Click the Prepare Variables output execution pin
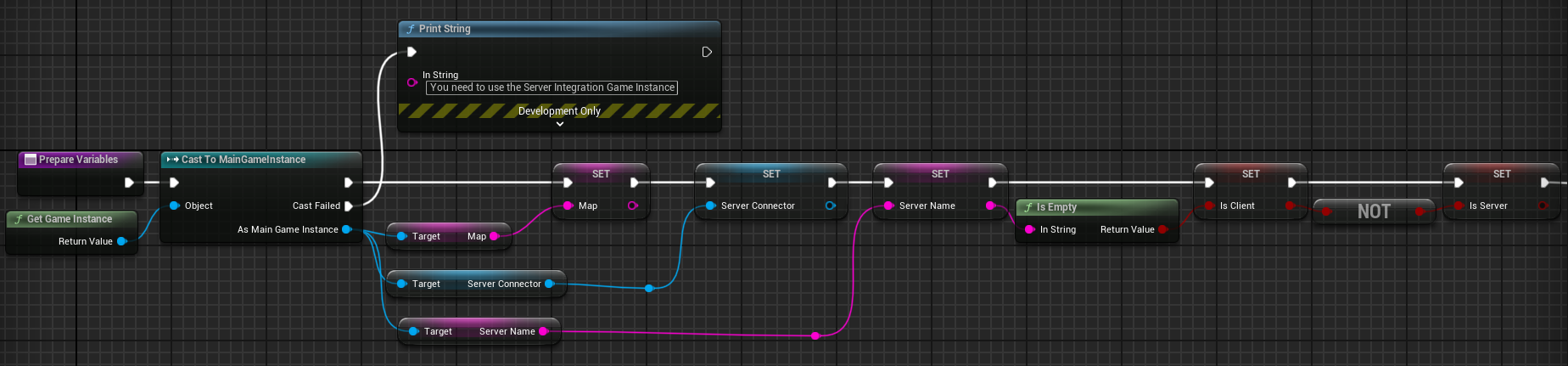The image size is (1568, 366). [x=129, y=183]
